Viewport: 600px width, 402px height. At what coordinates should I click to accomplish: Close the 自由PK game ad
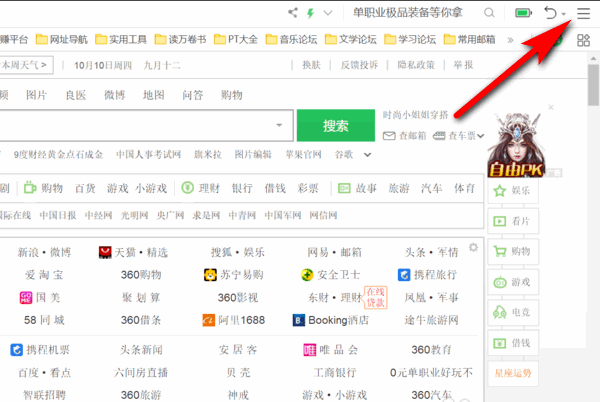tap(551, 107)
